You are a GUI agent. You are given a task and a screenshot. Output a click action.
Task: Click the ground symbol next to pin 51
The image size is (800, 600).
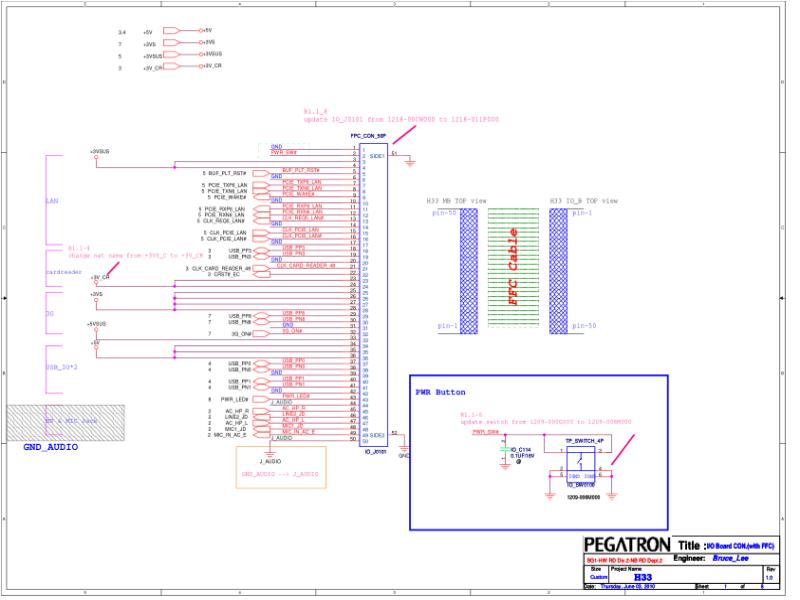(x=410, y=163)
